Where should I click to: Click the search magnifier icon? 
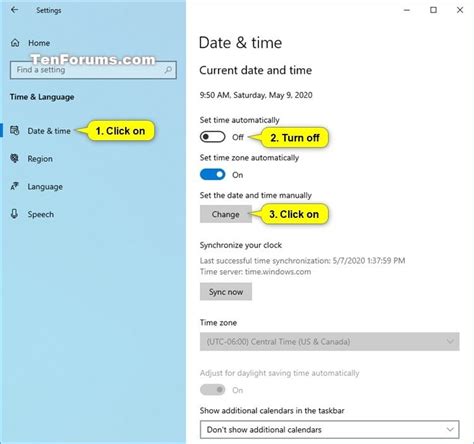click(168, 70)
